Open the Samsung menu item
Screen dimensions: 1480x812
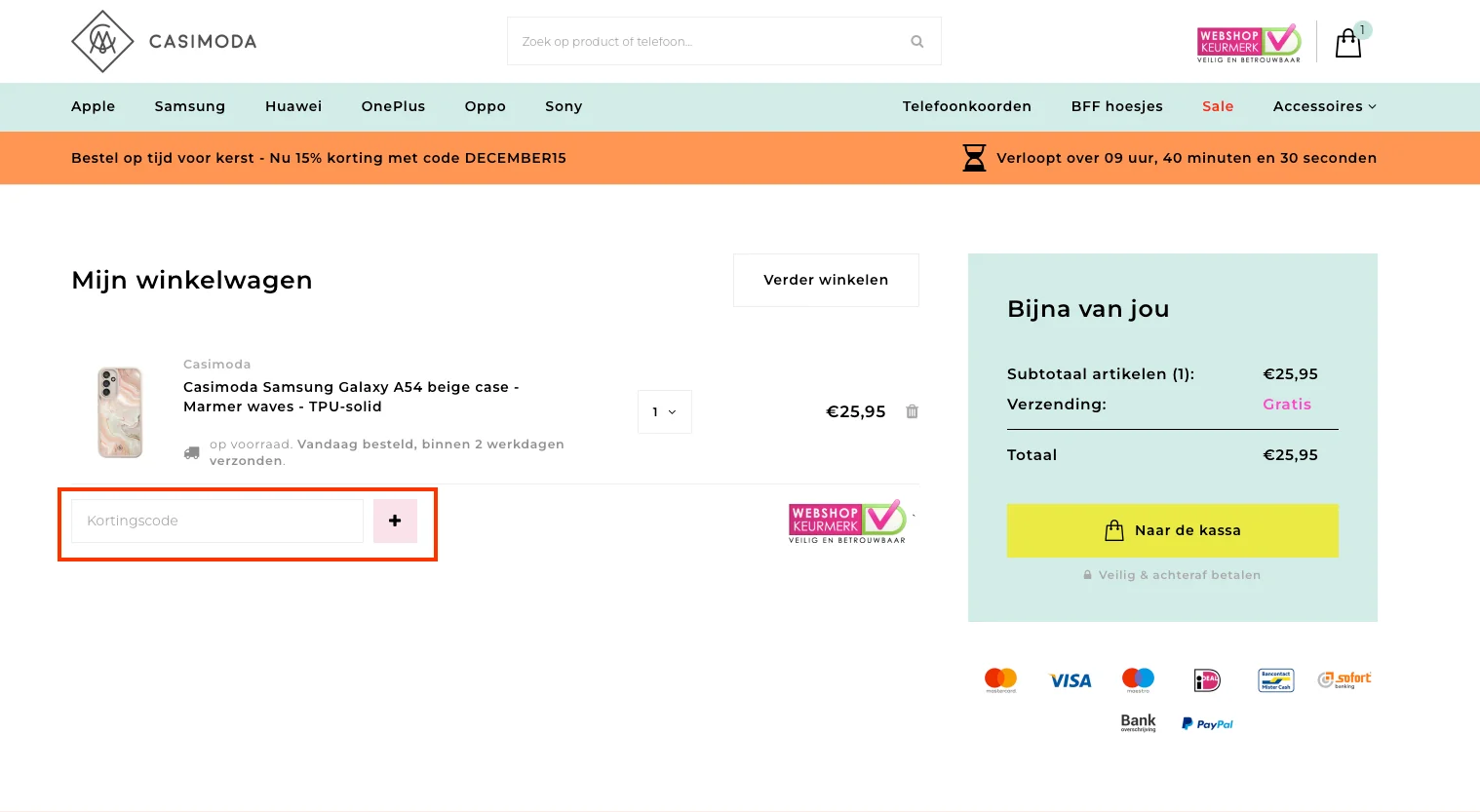point(189,106)
